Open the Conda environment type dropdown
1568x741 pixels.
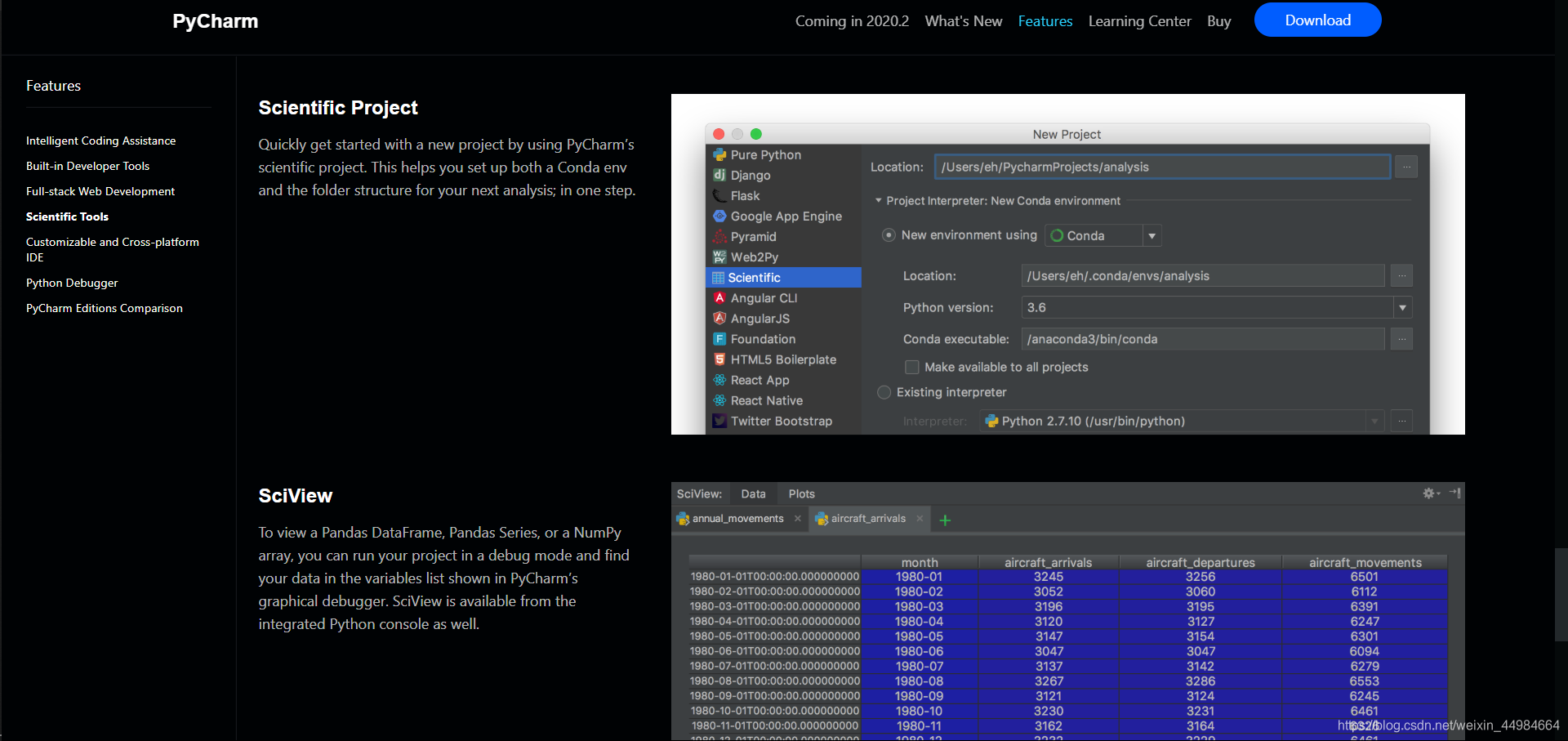pos(1151,235)
